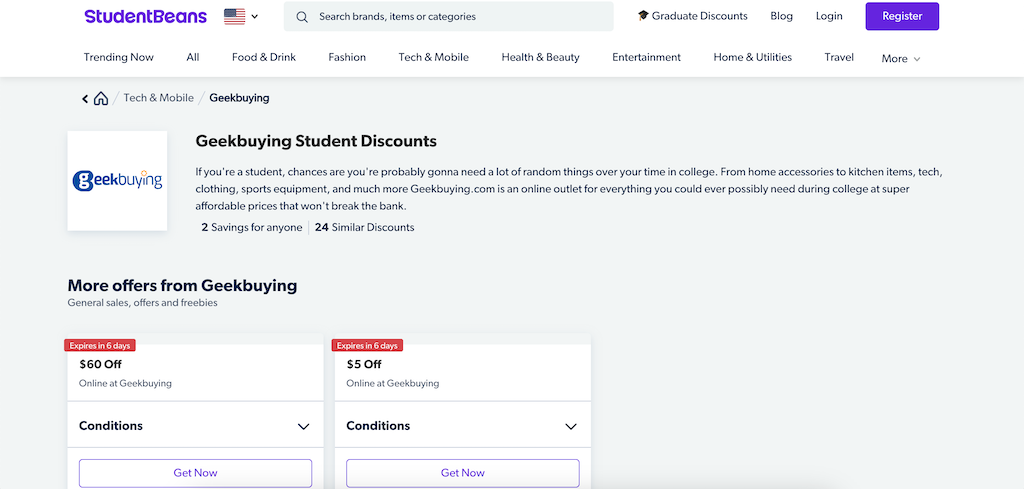1024x489 pixels.
Task: Click More offers from Geekbuying heading
Action: [x=182, y=285]
